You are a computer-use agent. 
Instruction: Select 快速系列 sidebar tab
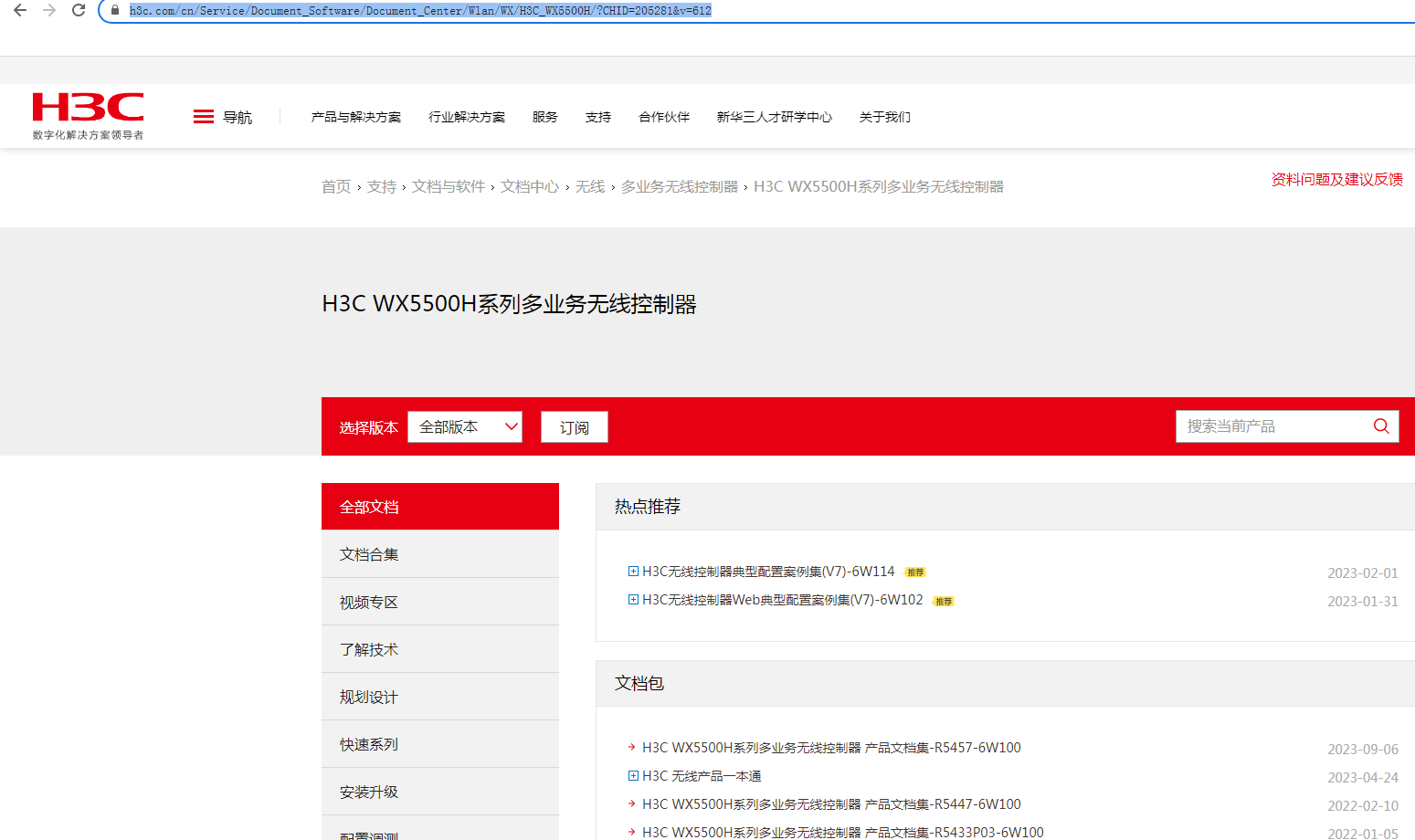point(440,744)
